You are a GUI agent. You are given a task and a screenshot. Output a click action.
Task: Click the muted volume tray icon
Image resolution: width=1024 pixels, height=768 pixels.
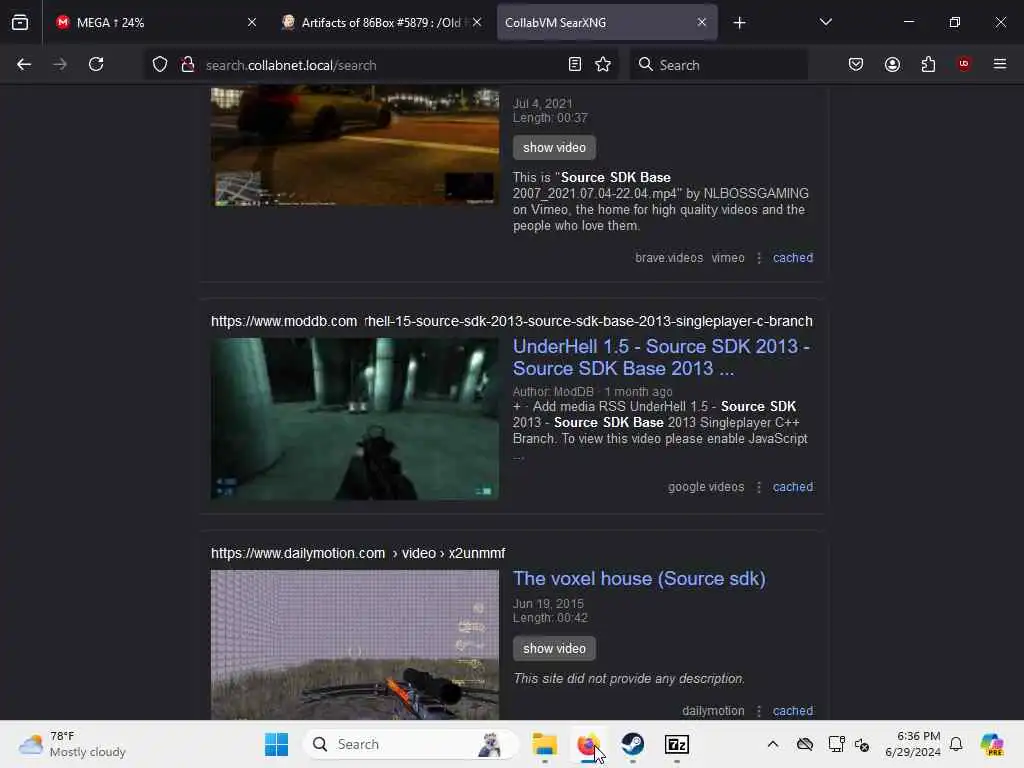(x=862, y=744)
